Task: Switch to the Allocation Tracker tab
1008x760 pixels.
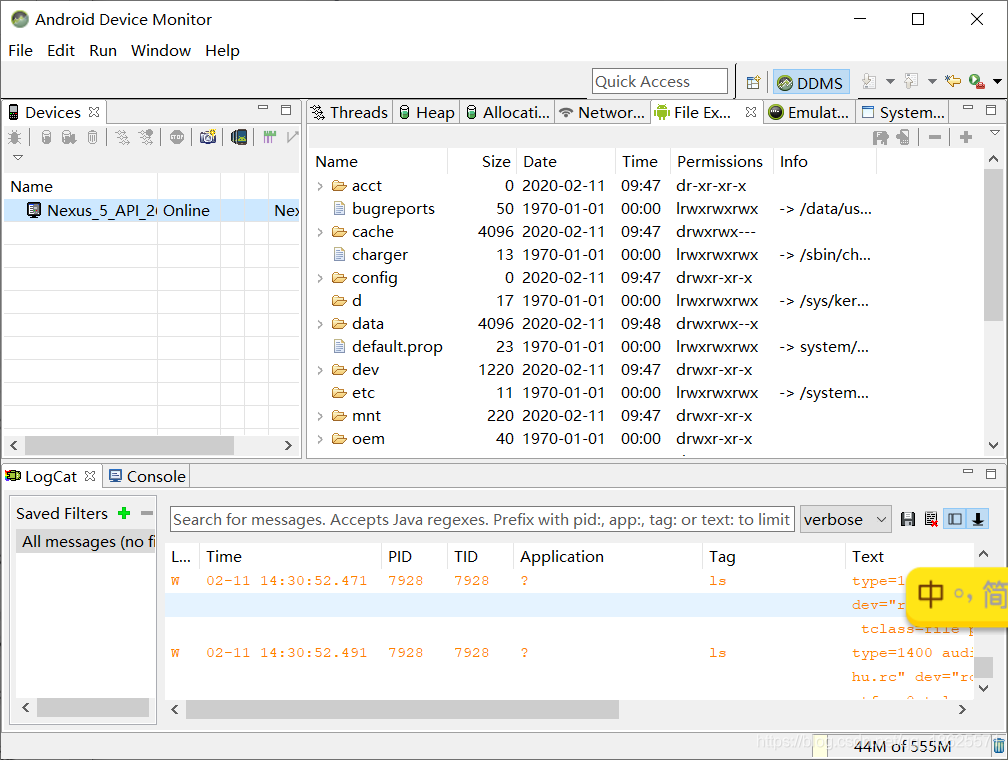Action: (507, 113)
